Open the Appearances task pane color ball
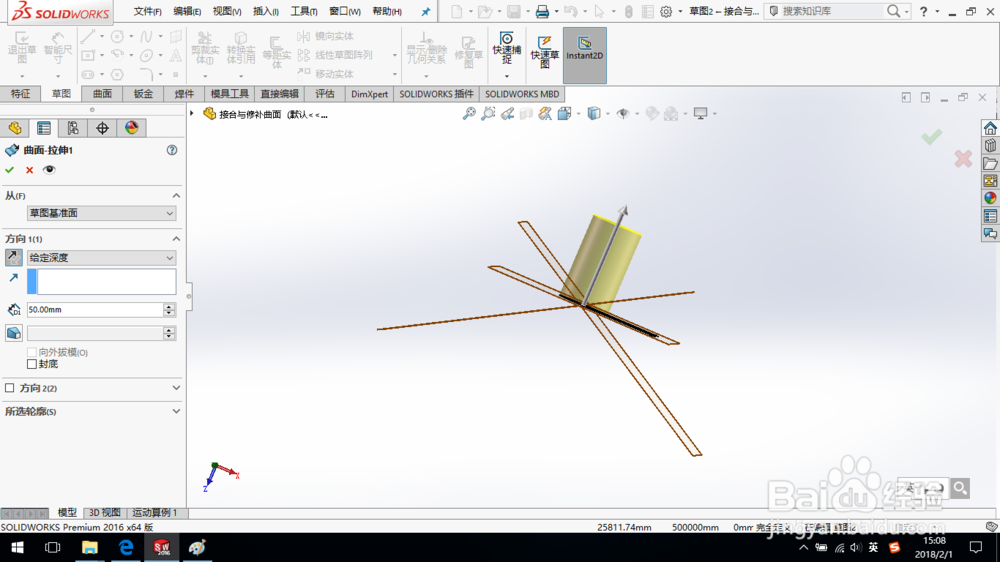 click(x=990, y=198)
